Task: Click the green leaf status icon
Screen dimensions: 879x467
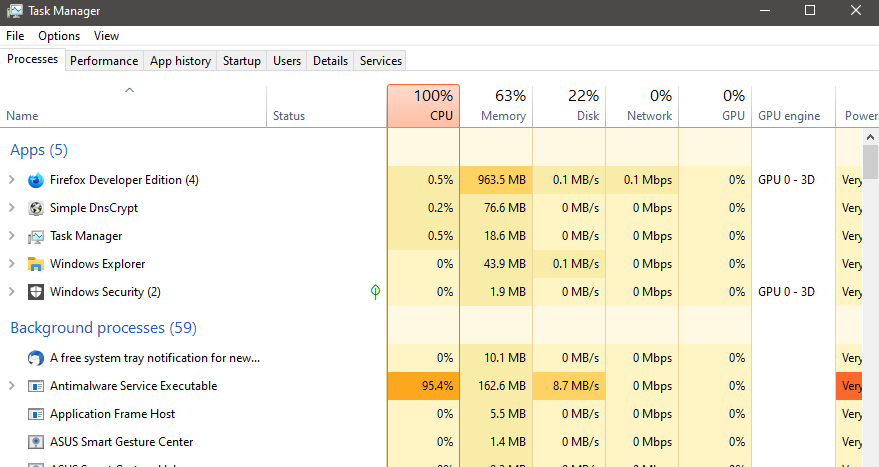Action: pyautogui.click(x=375, y=292)
